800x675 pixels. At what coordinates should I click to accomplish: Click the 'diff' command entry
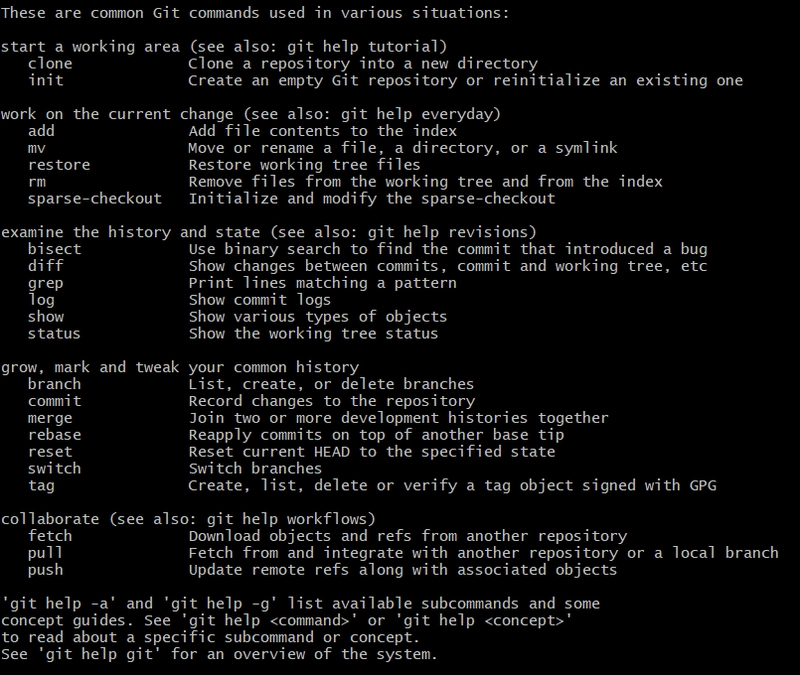46,266
